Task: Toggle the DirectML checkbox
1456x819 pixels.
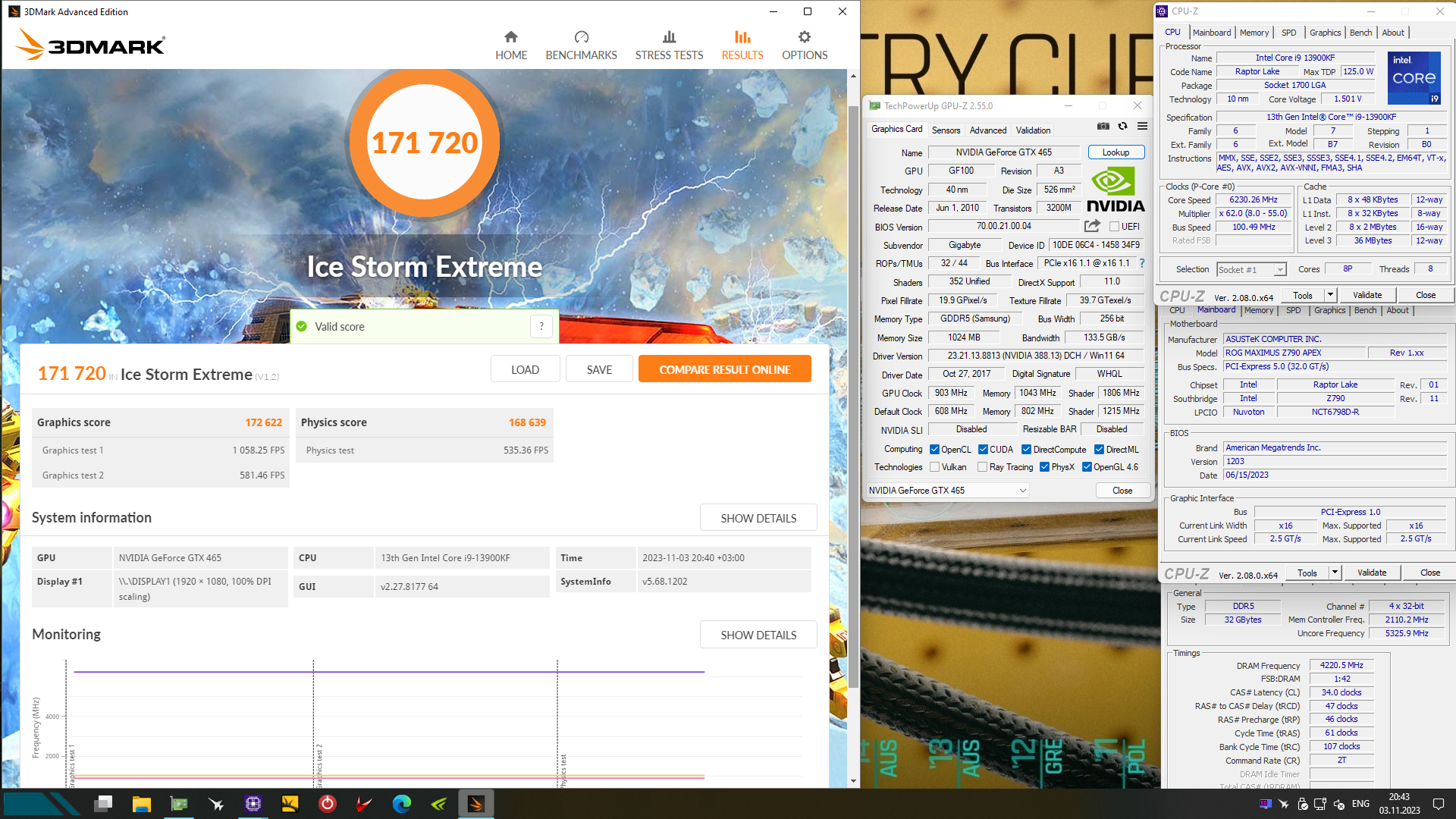Action: tap(1099, 450)
